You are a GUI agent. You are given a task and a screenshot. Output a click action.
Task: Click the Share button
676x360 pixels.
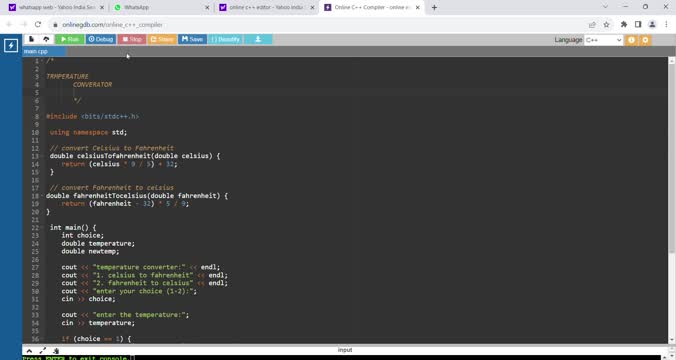click(162, 39)
